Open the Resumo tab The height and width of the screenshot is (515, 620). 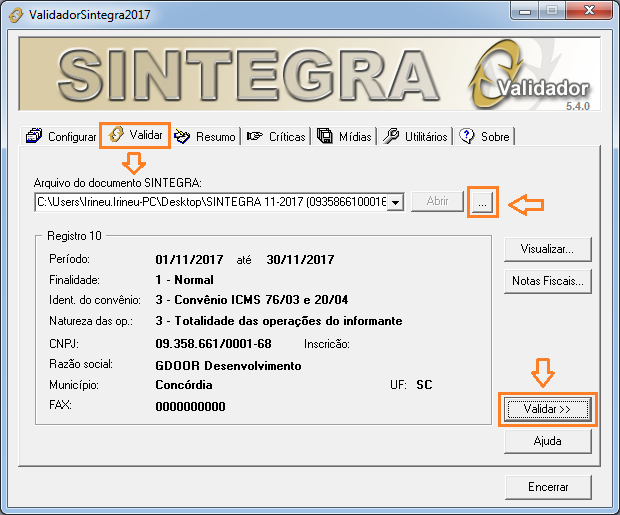click(206, 137)
